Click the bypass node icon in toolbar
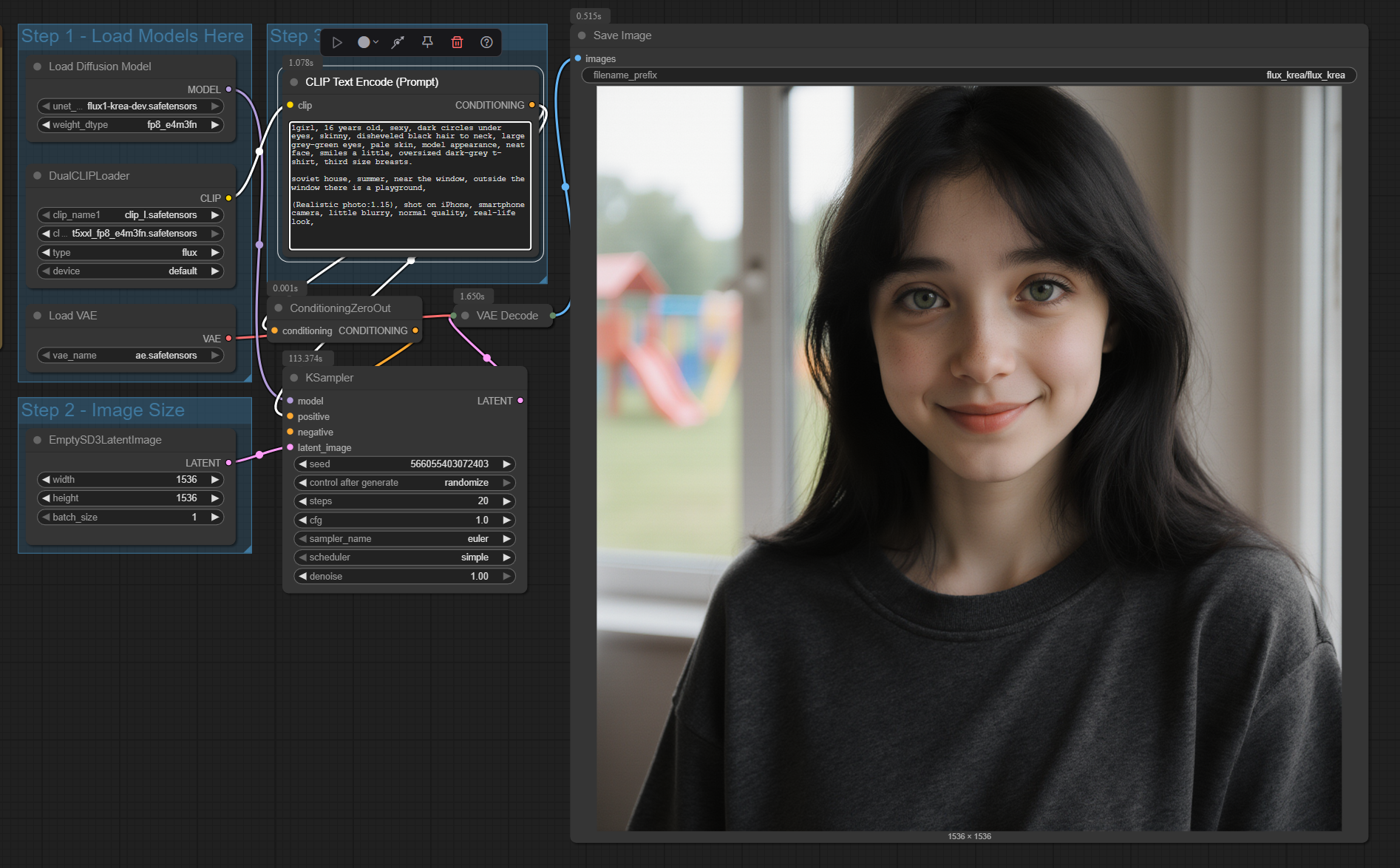 click(x=398, y=42)
